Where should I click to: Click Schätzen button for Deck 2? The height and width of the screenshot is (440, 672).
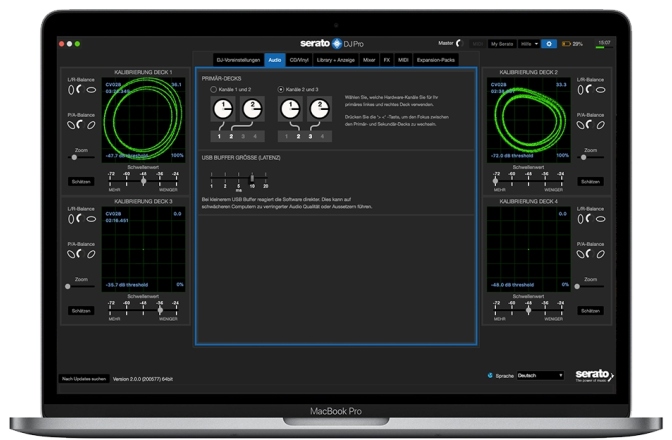[x=590, y=182]
